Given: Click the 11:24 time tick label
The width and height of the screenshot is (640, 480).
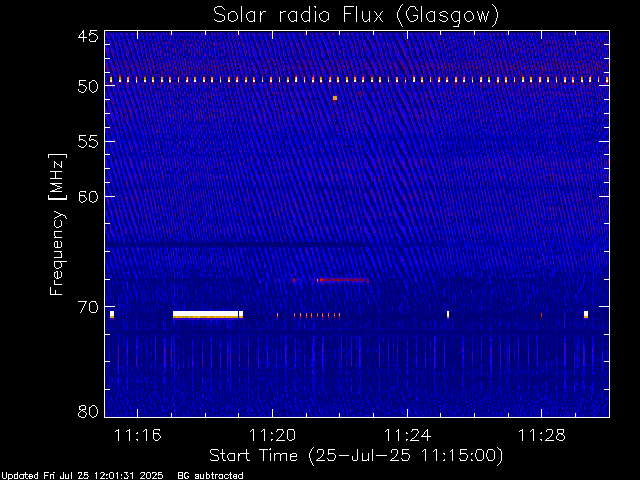Looking at the screenshot, I should (x=407, y=435).
